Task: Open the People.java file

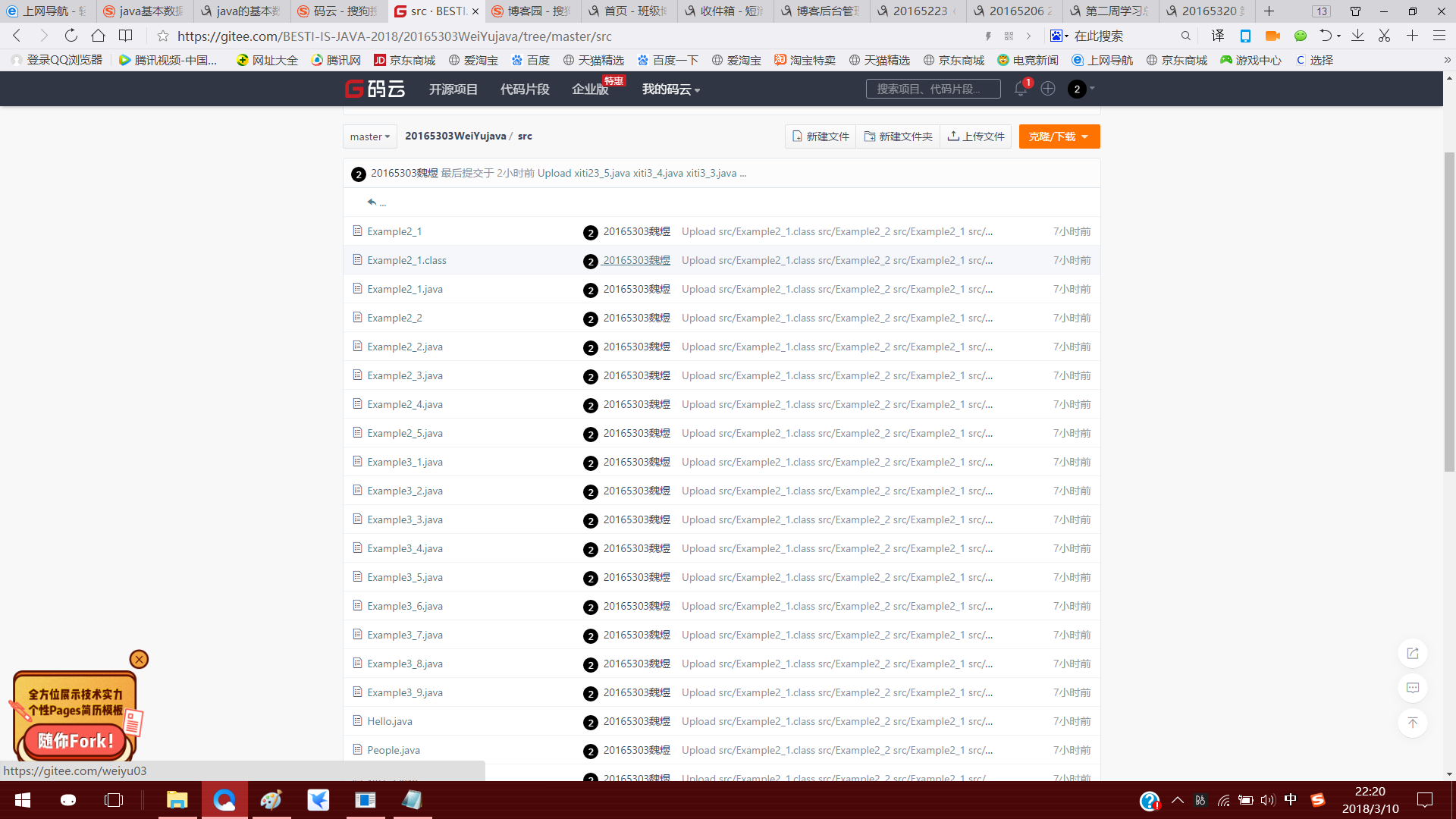Action: pyautogui.click(x=394, y=750)
